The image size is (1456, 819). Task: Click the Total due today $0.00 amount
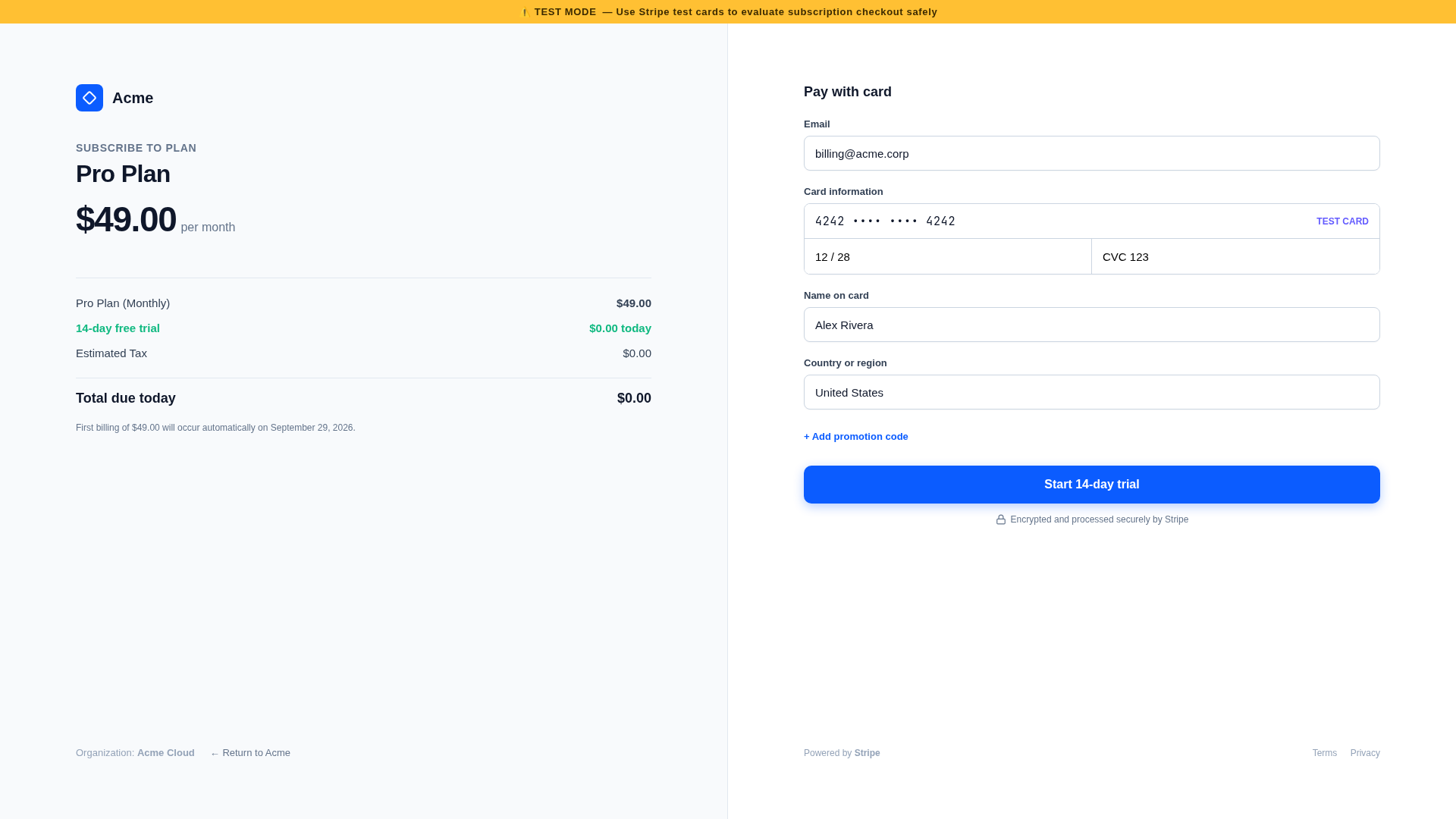[x=634, y=398]
